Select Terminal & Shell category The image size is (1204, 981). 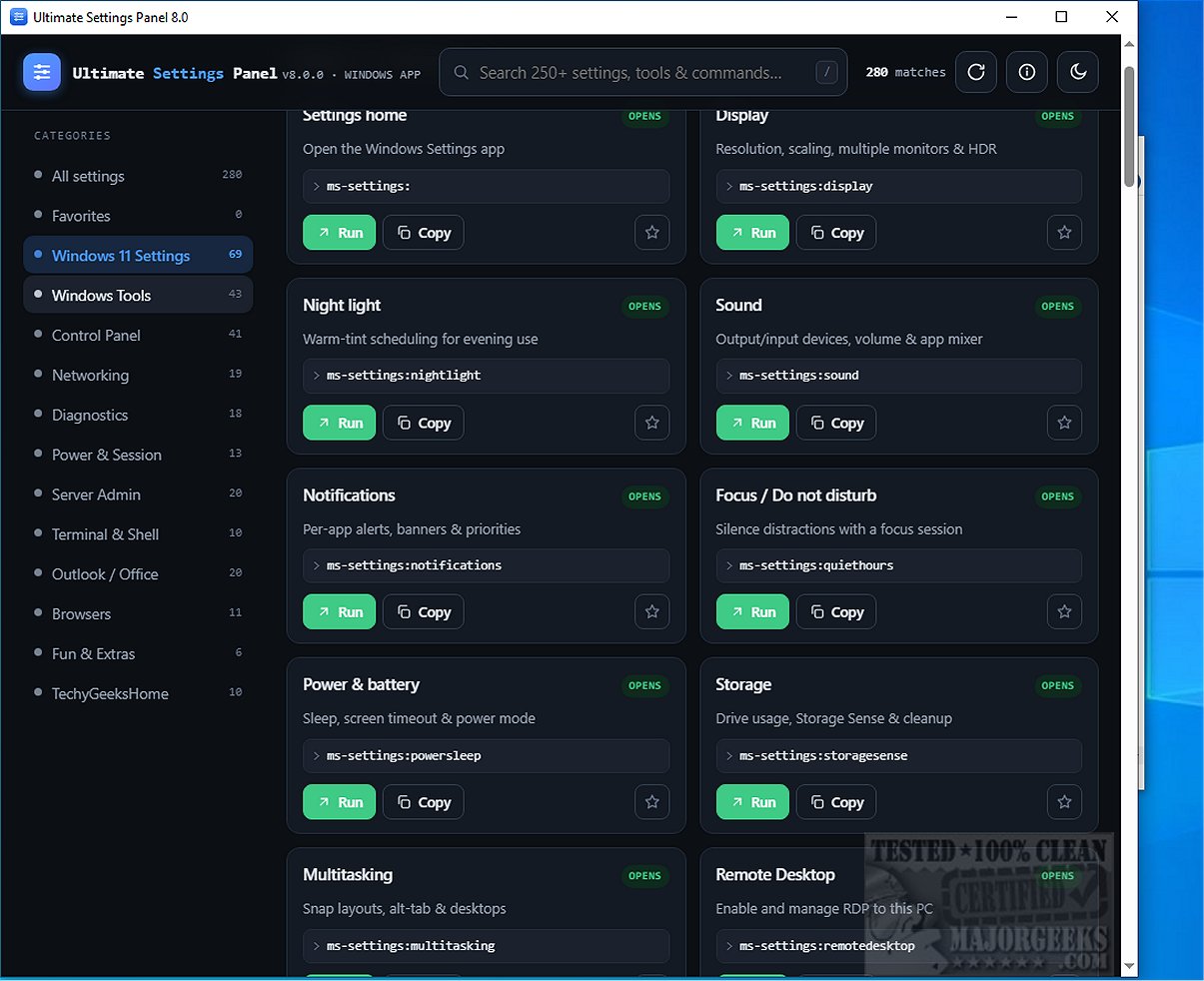click(138, 534)
